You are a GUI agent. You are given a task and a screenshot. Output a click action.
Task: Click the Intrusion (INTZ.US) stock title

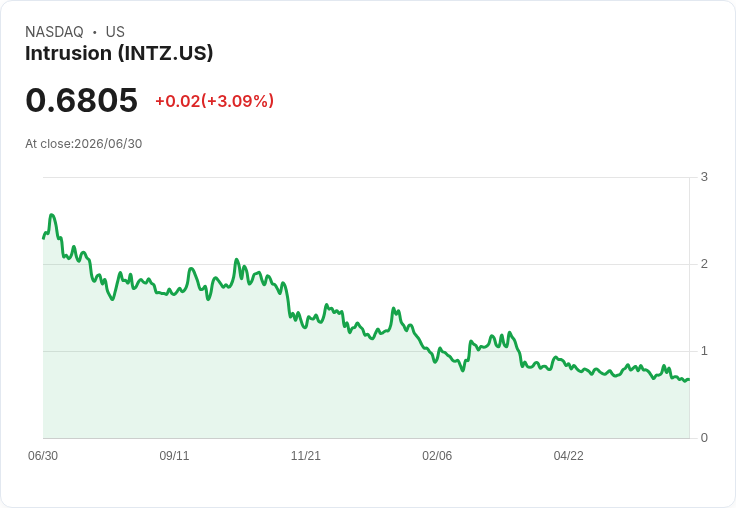pos(119,54)
